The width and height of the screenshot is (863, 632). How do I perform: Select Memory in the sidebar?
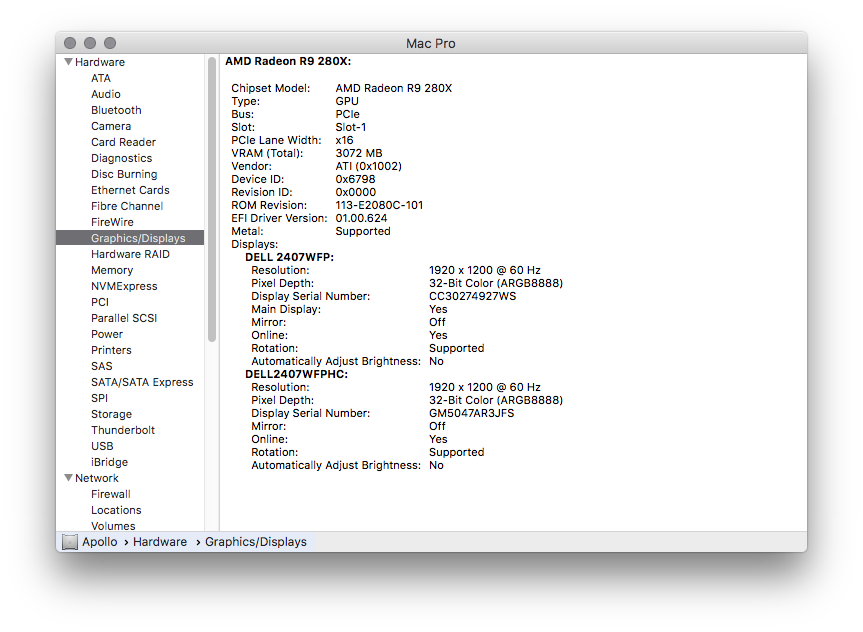[x=112, y=270]
